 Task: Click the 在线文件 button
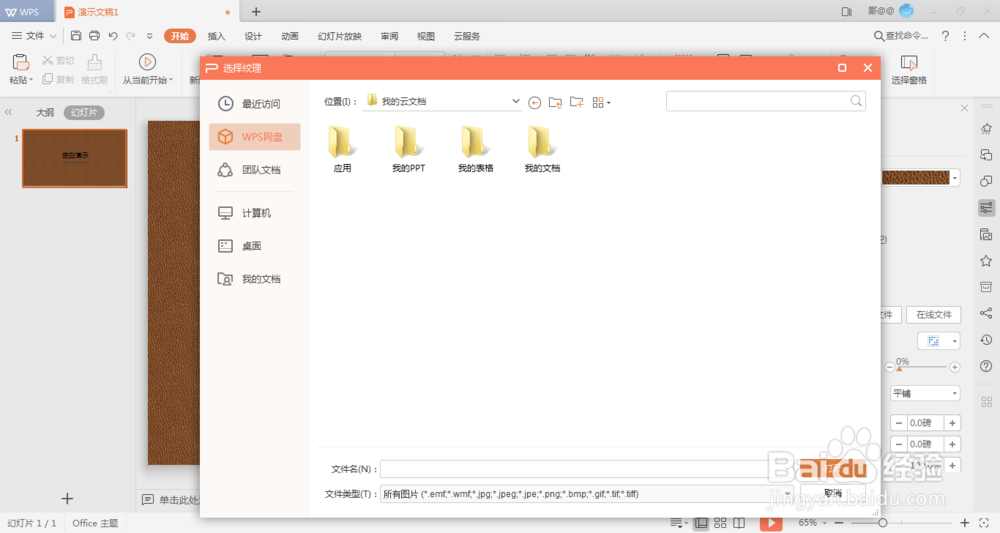point(934,315)
